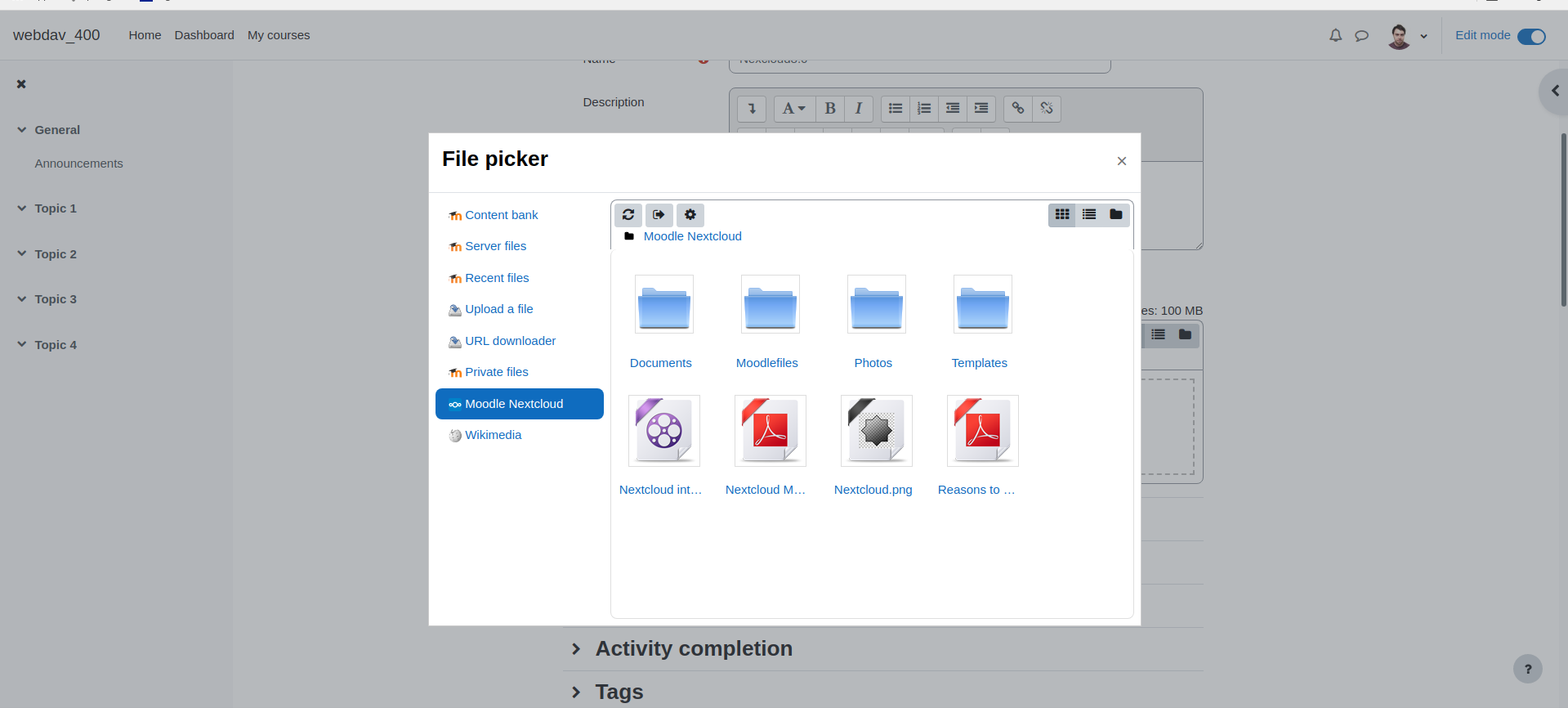
Task: Select the Nextcloud intro video file icon
Action: point(664,431)
